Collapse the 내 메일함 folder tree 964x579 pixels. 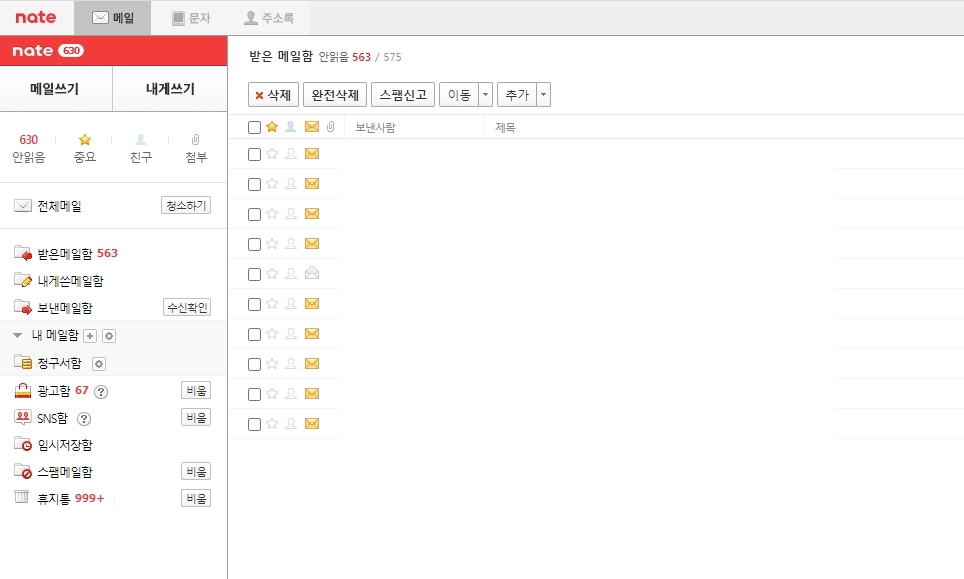click(16, 336)
